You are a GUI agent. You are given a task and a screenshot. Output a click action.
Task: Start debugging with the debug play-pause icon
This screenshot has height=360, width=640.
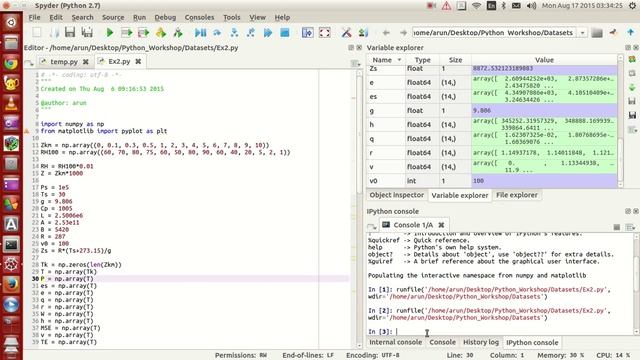(x=200, y=32)
